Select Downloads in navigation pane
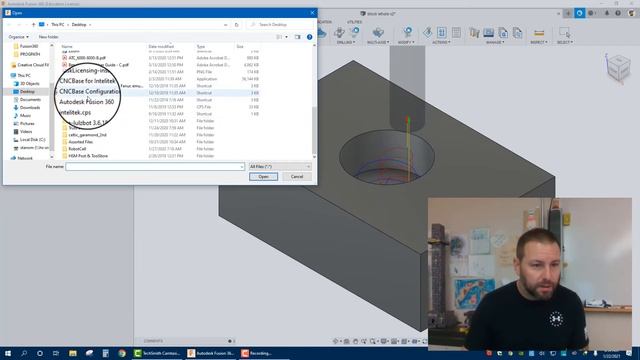 point(27,108)
